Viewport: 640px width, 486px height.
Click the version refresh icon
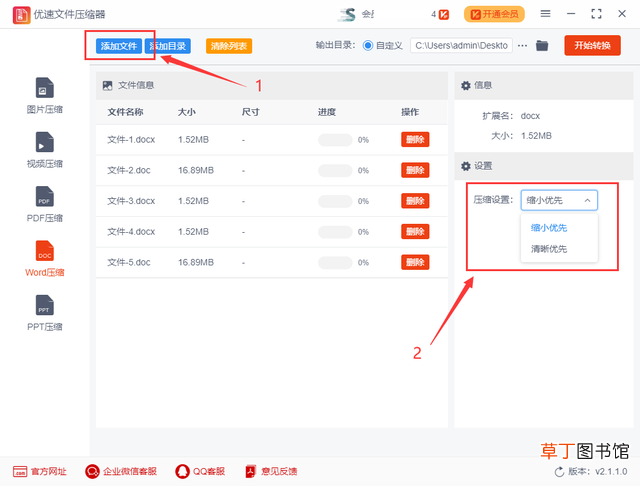pos(560,472)
